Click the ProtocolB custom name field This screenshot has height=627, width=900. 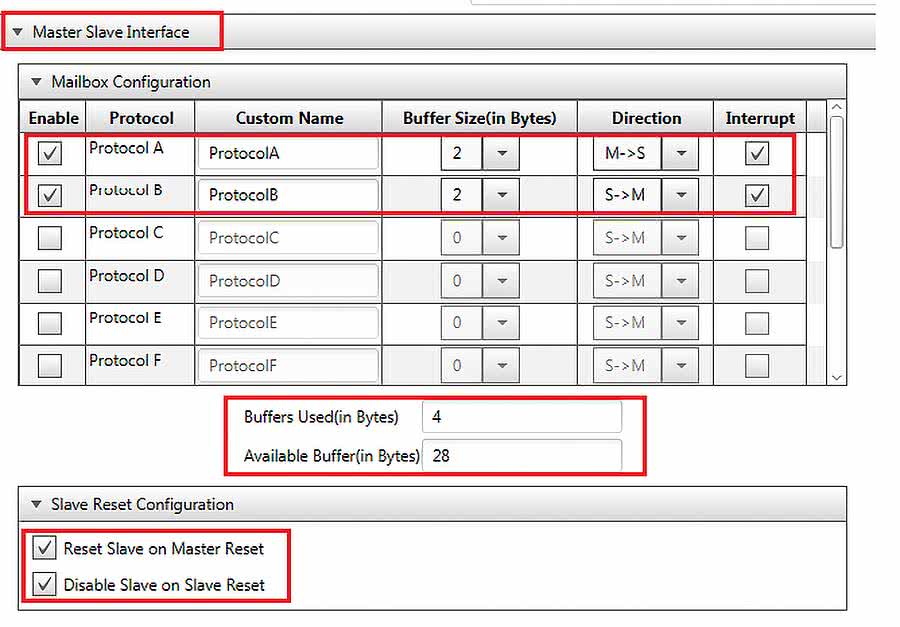tap(288, 196)
